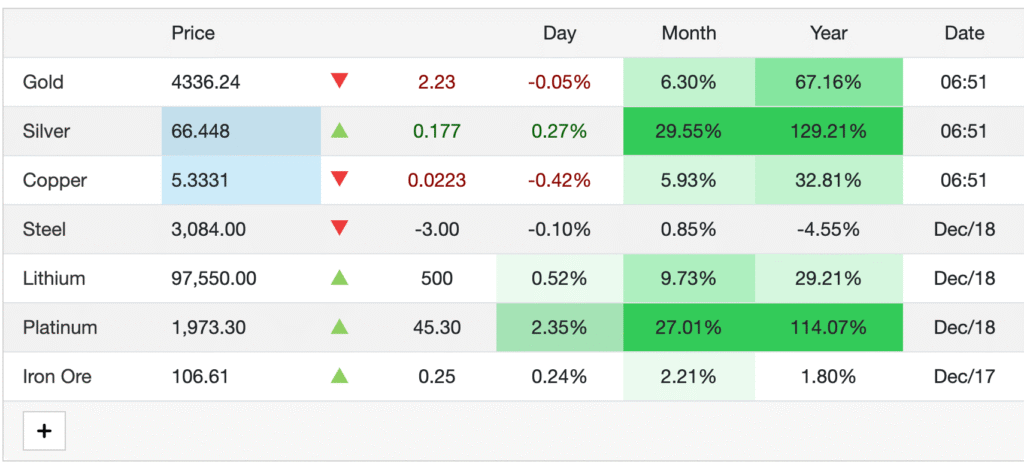
Task: Sort by the Price column header
Action: (193, 33)
